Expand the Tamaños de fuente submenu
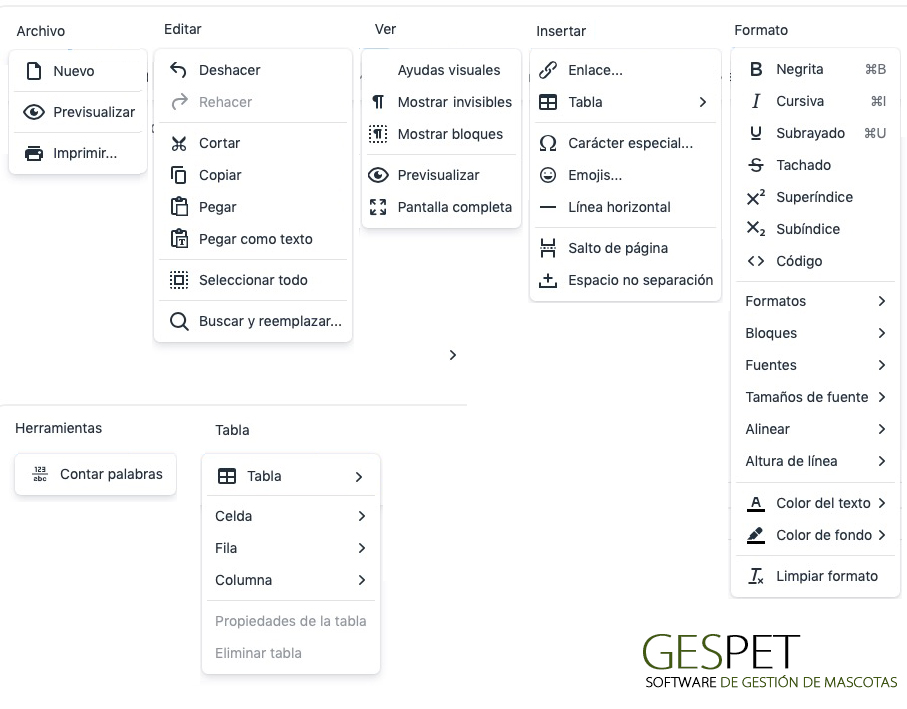Screen dimensions: 907x709 (x=815, y=397)
